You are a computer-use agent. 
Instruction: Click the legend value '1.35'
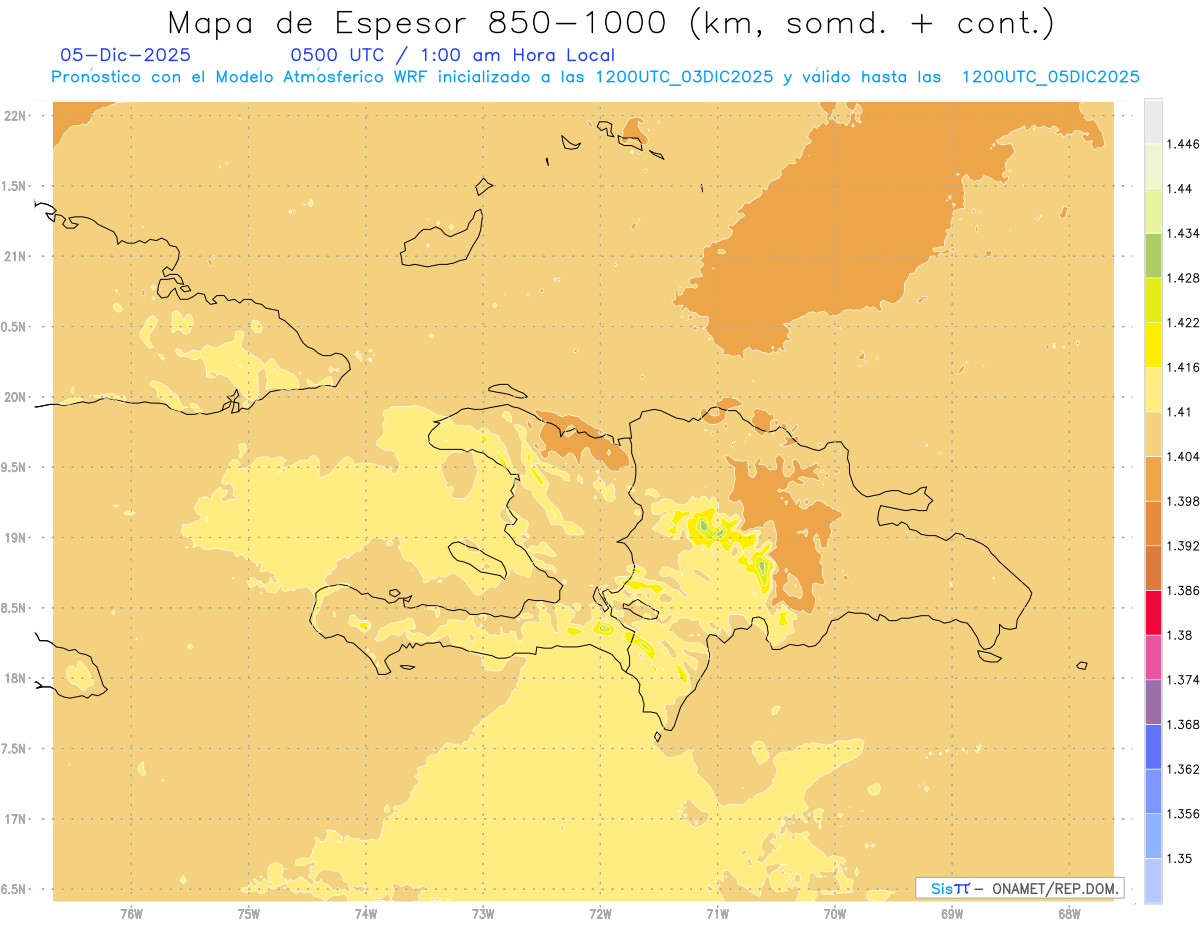pos(1179,858)
